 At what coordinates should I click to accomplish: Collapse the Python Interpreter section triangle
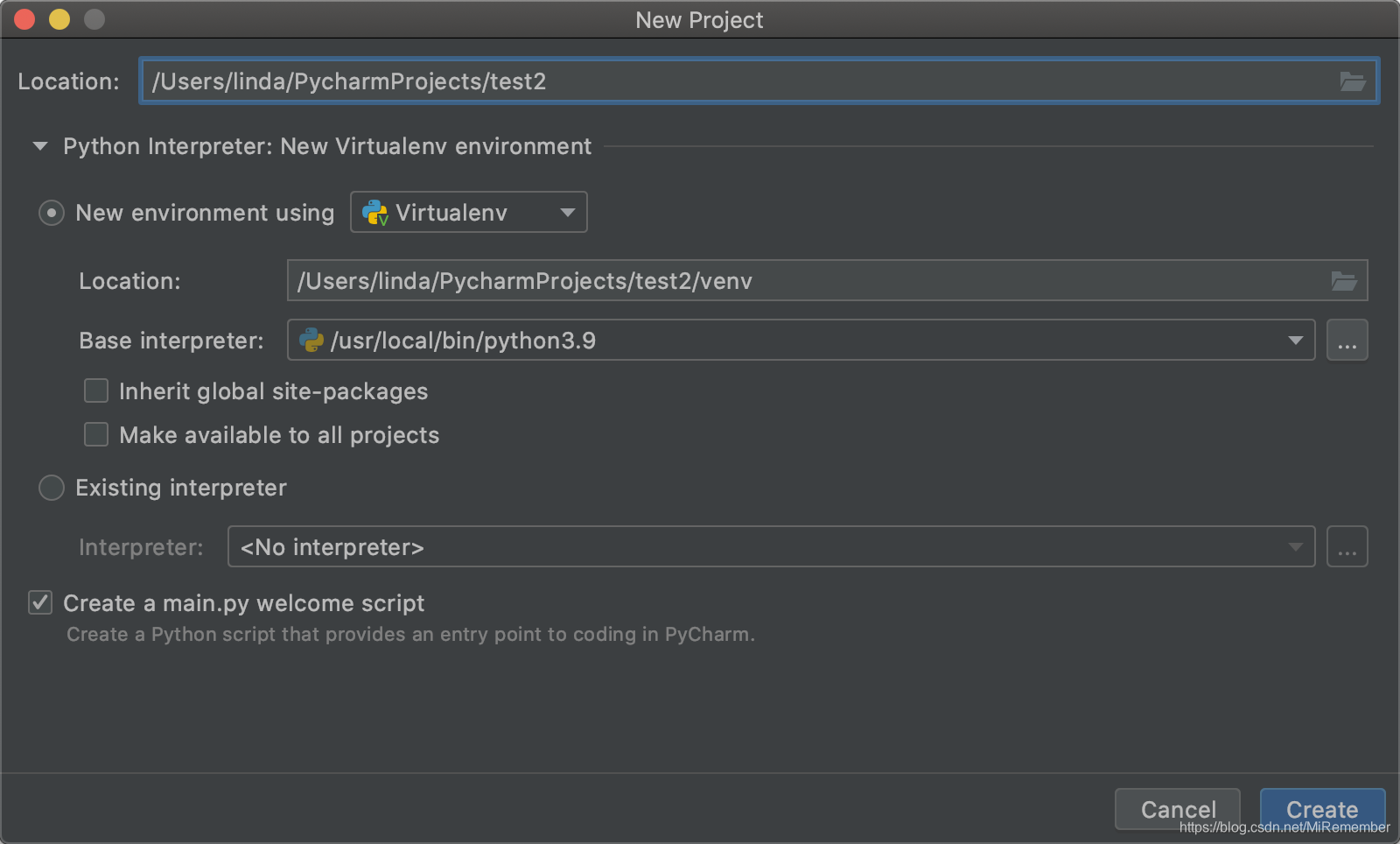tap(40, 146)
